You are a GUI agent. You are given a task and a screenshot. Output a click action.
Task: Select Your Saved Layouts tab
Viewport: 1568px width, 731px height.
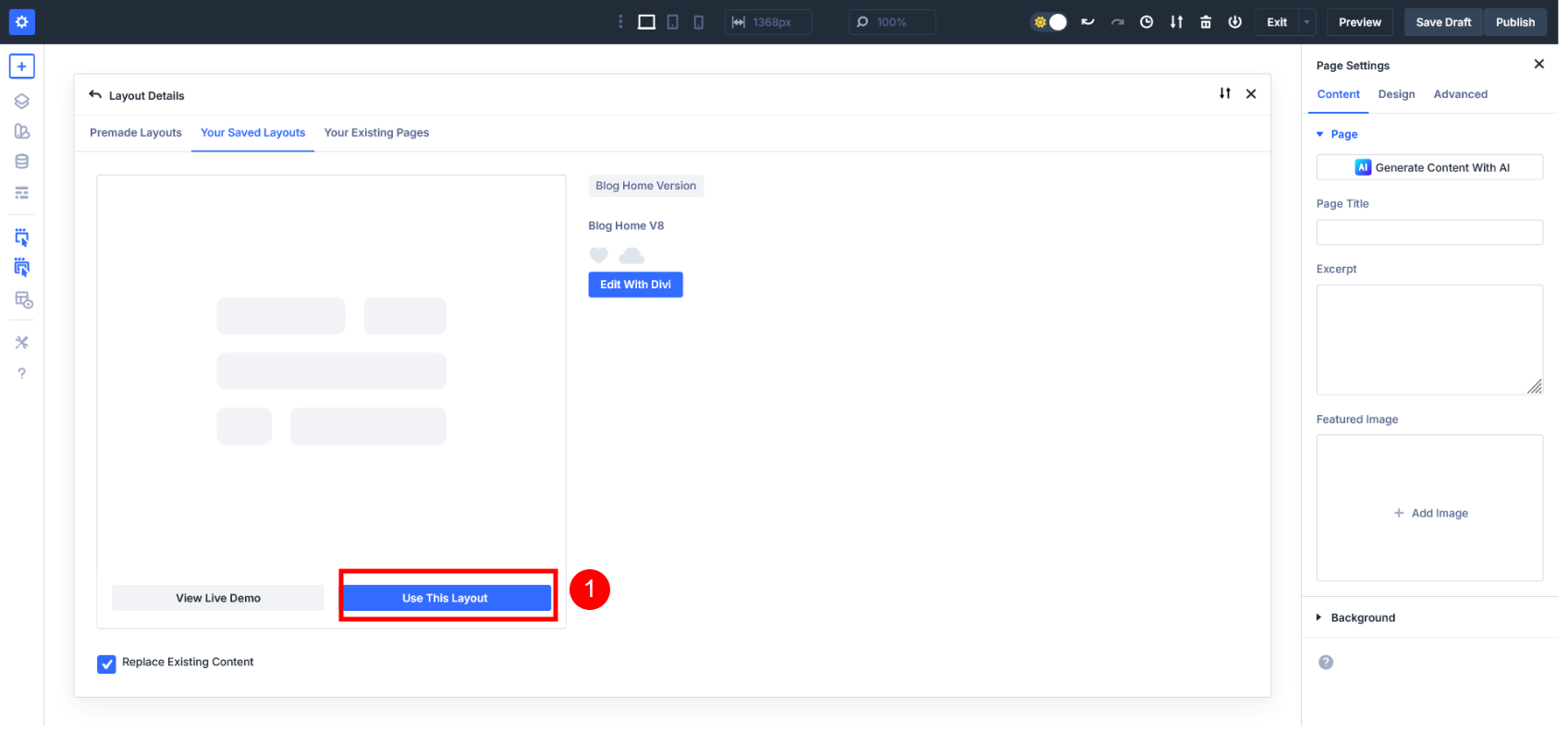click(252, 133)
